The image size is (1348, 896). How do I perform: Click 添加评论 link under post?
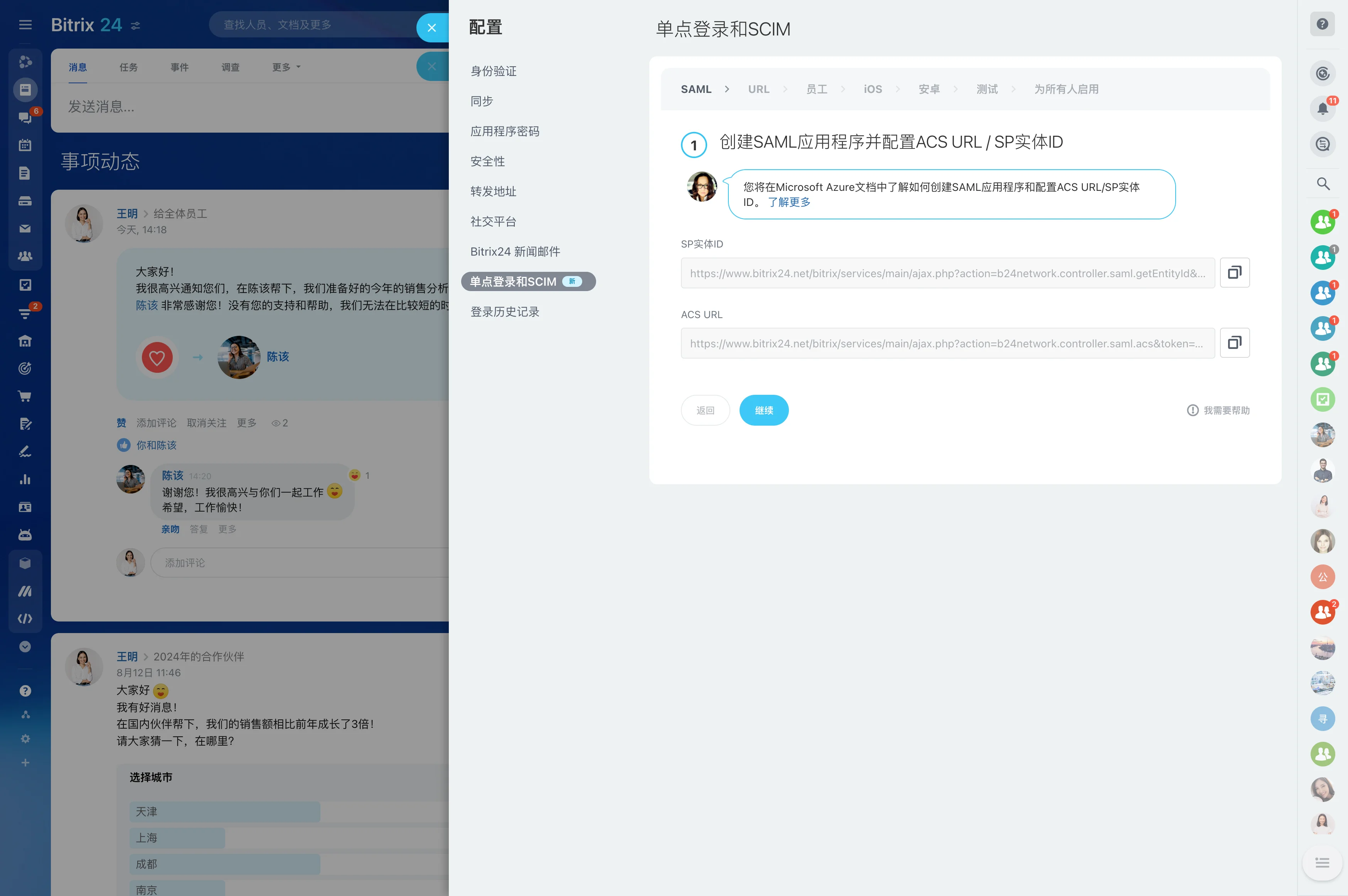tap(156, 423)
